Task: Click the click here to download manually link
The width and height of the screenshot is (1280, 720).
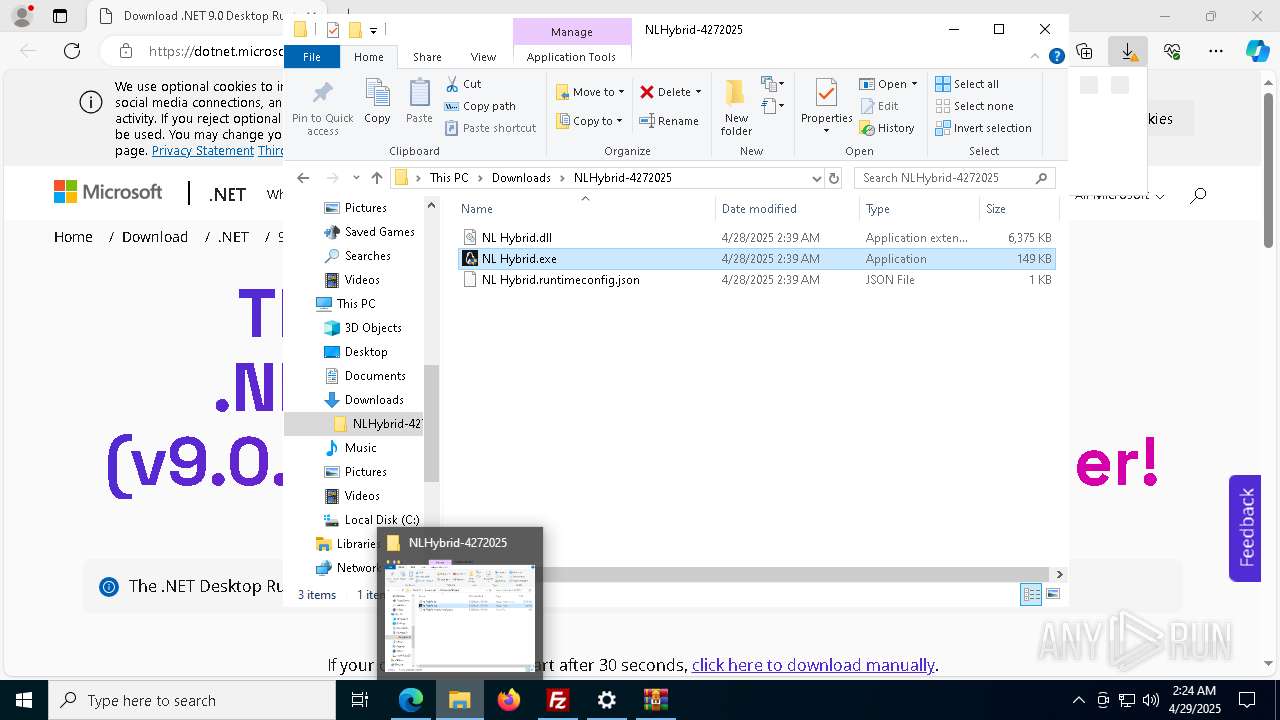Action: click(813, 665)
